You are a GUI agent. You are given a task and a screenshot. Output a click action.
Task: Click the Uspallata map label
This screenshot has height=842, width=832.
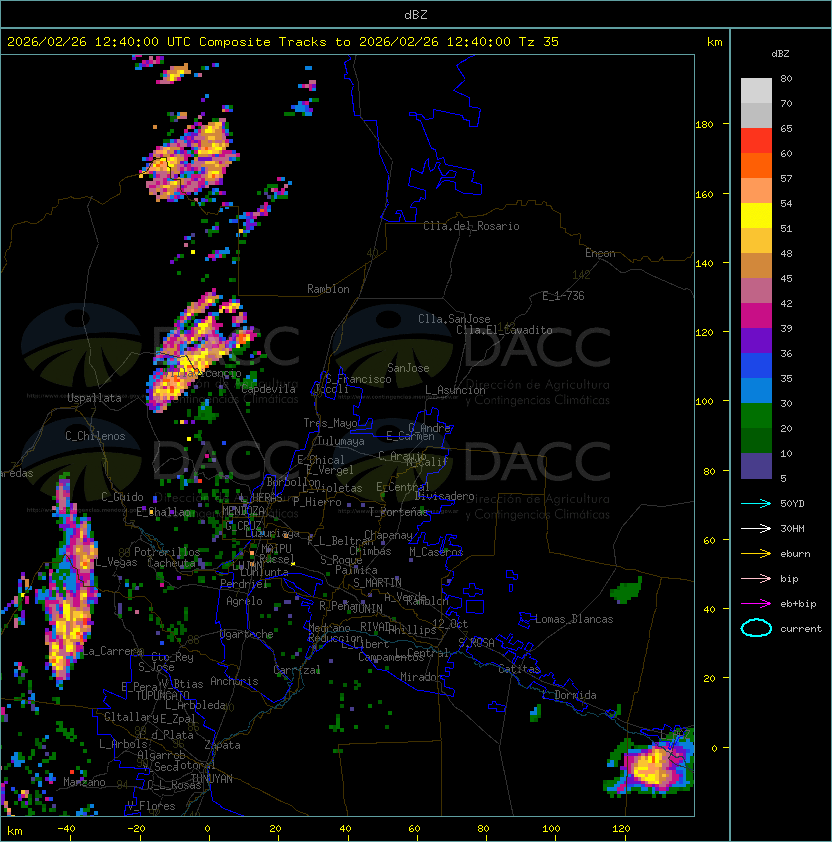94,398
